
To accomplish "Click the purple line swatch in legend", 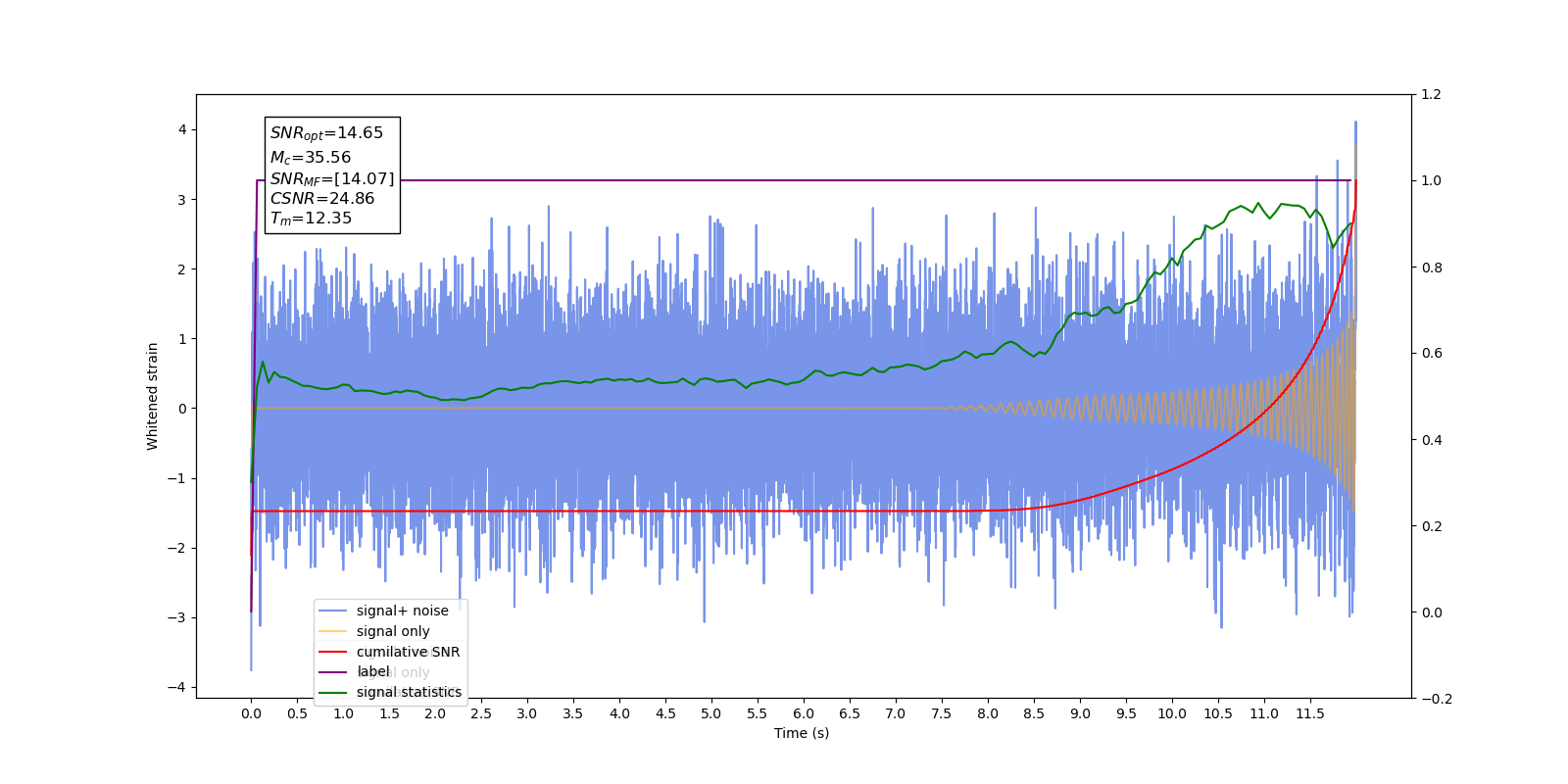I will pyautogui.click(x=333, y=672).
